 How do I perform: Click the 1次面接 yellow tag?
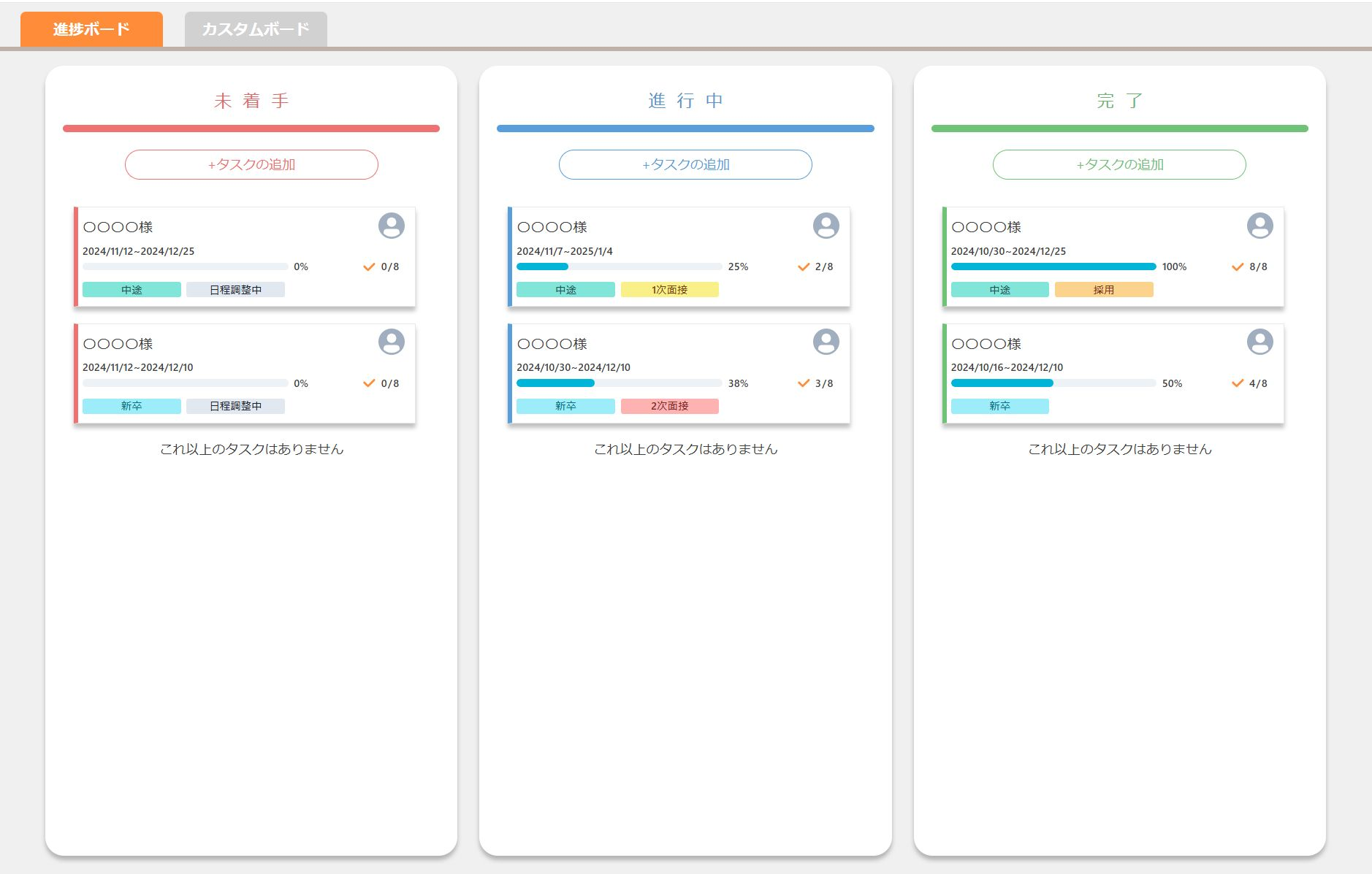(669, 290)
